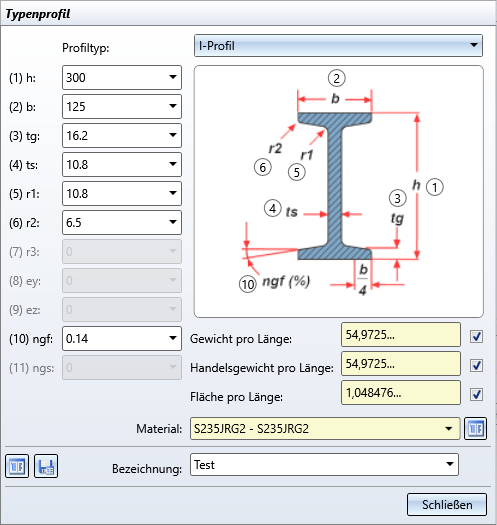Image resolution: width=497 pixels, height=525 pixels.
Task: Open the Material S235JRG2 dropdown arrow
Action: 449,429
